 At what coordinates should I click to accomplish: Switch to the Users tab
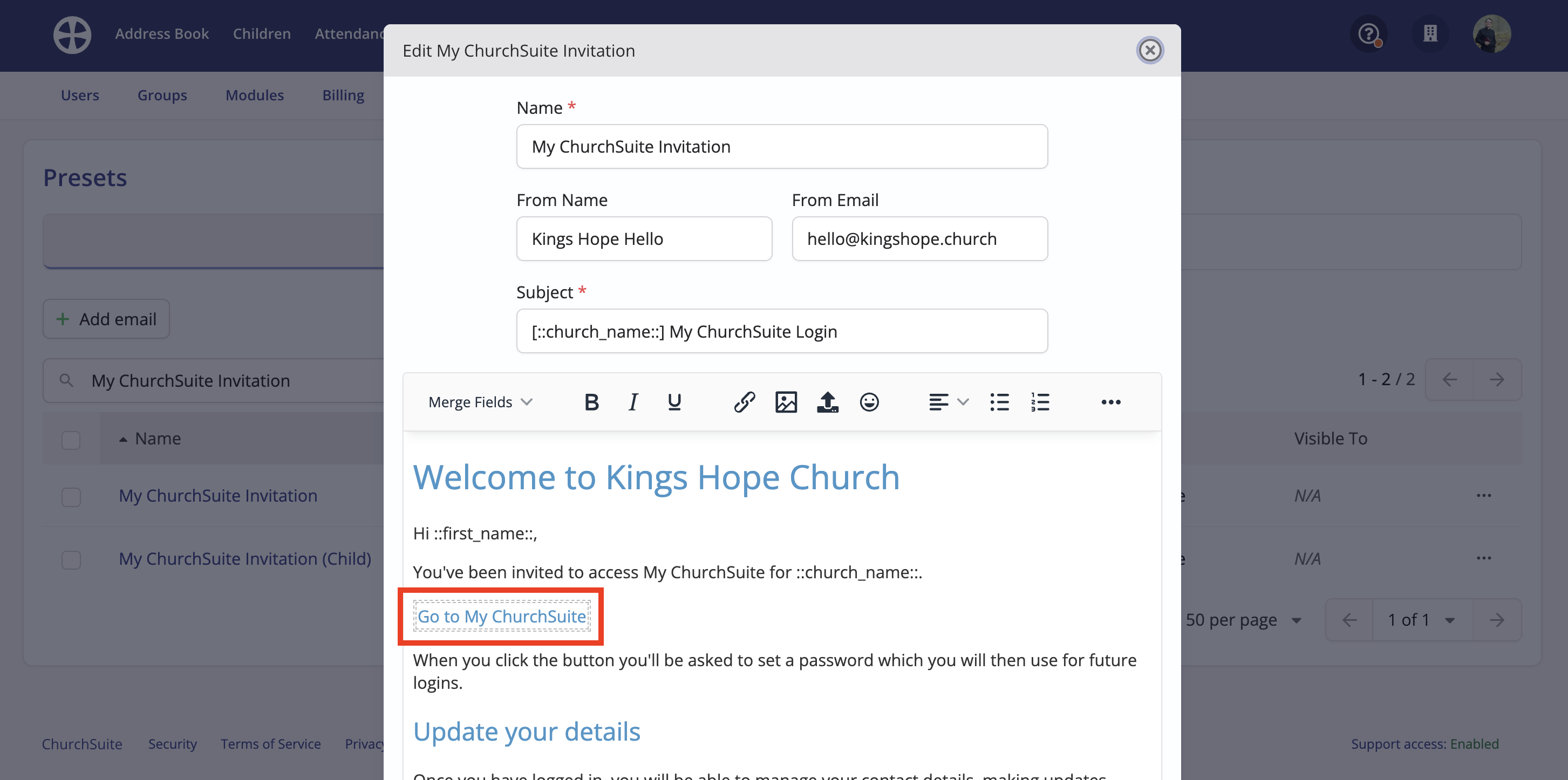coord(80,95)
